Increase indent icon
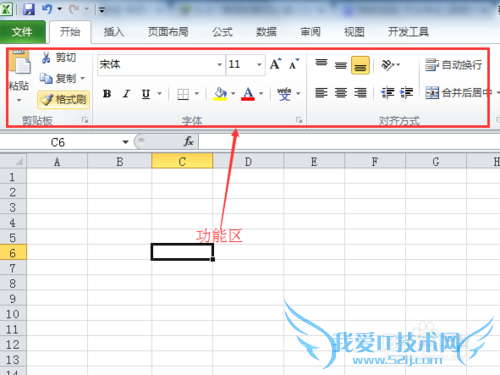 (x=407, y=93)
